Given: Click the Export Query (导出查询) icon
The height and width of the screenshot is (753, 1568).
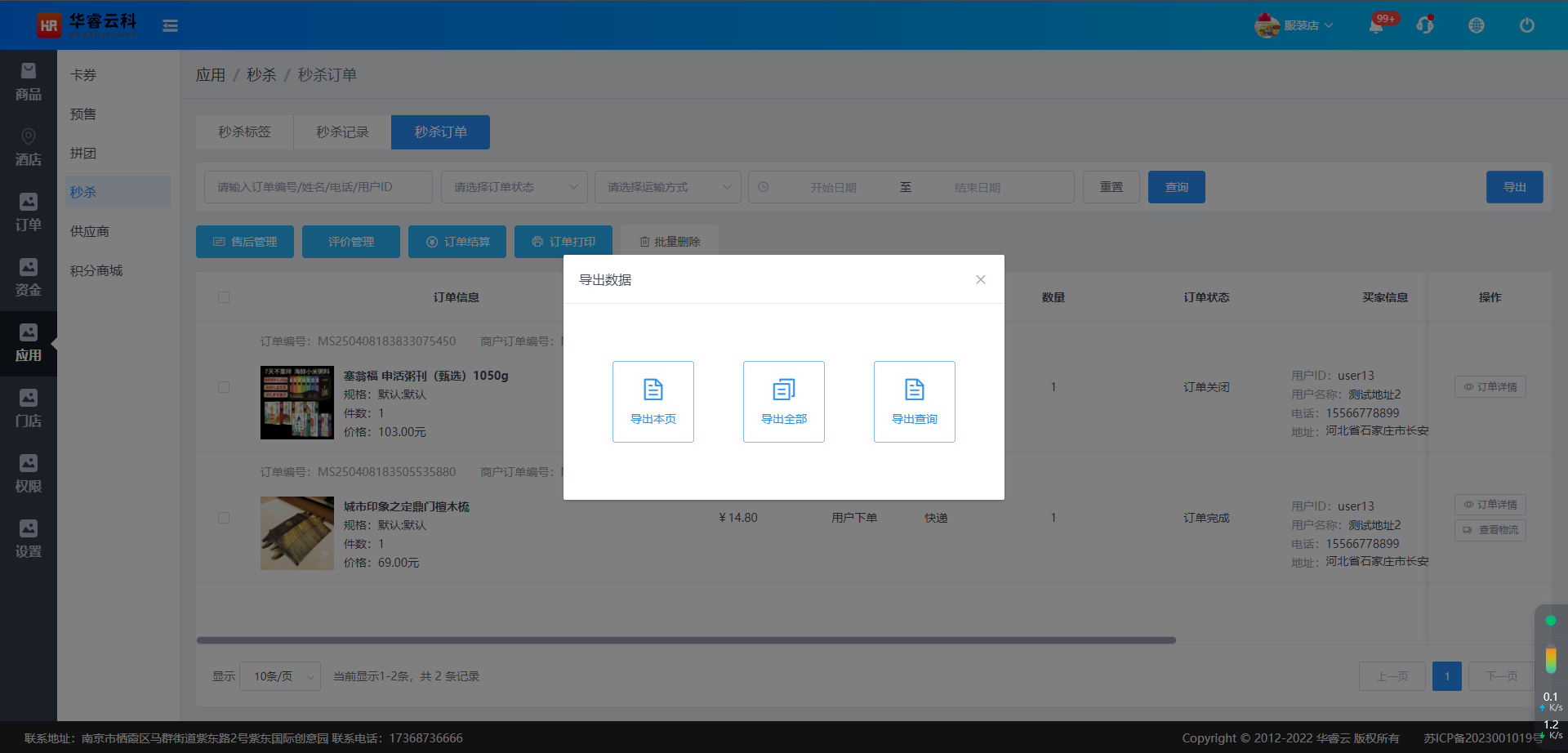Looking at the screenshot, I should point(915,390).
